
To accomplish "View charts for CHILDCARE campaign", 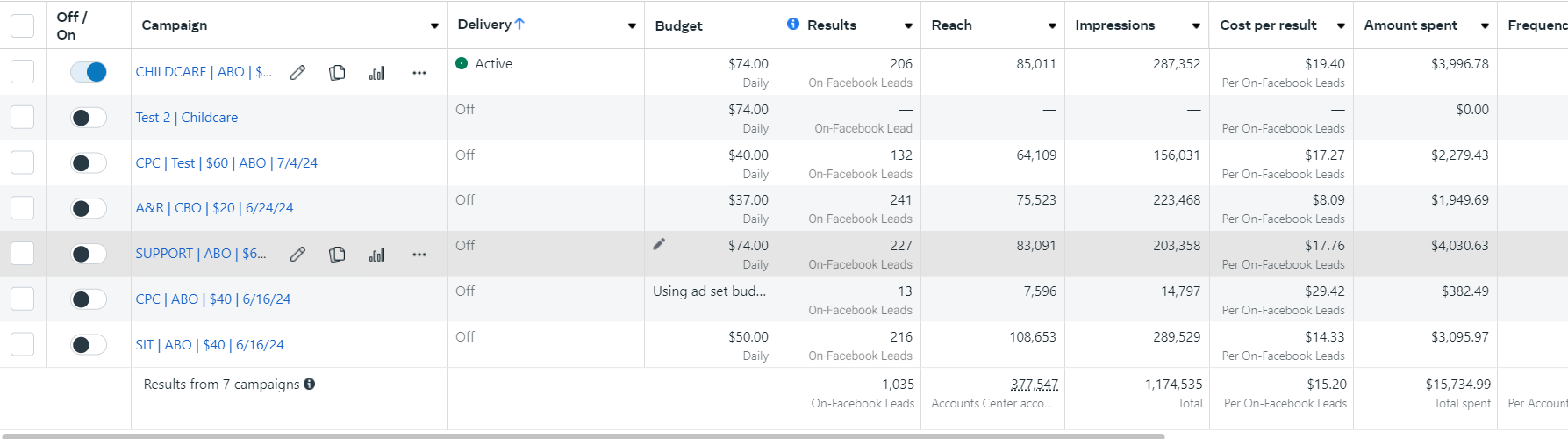I will (377, 73).
